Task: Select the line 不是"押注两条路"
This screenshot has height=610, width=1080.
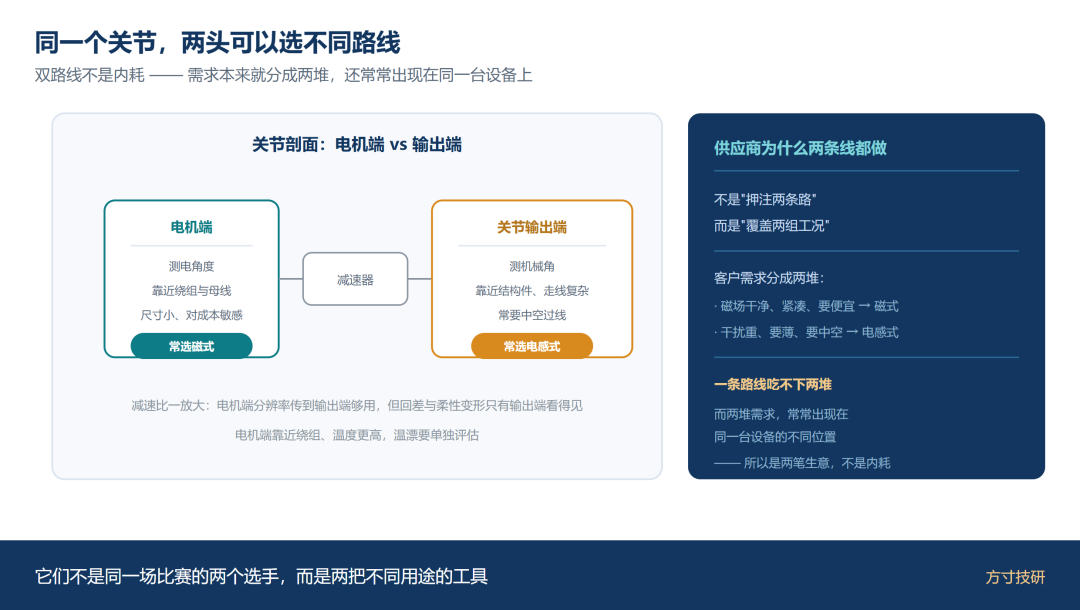Action: pyautogui.click(x=765, y=200)
